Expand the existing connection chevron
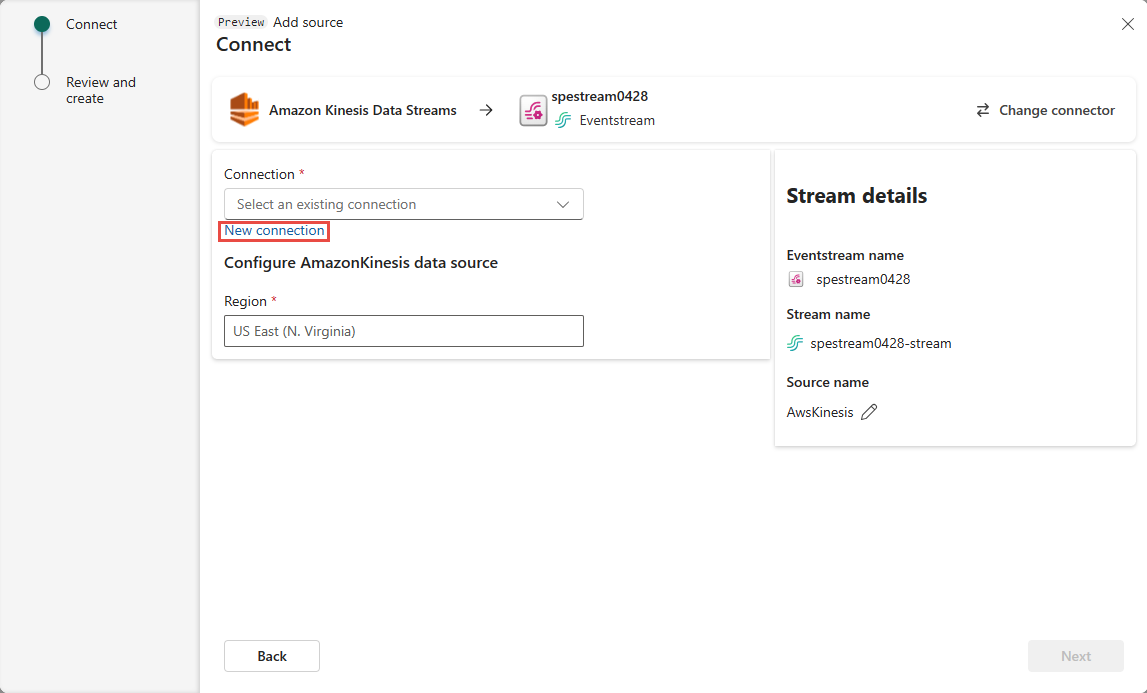 (x=562, y=204)
